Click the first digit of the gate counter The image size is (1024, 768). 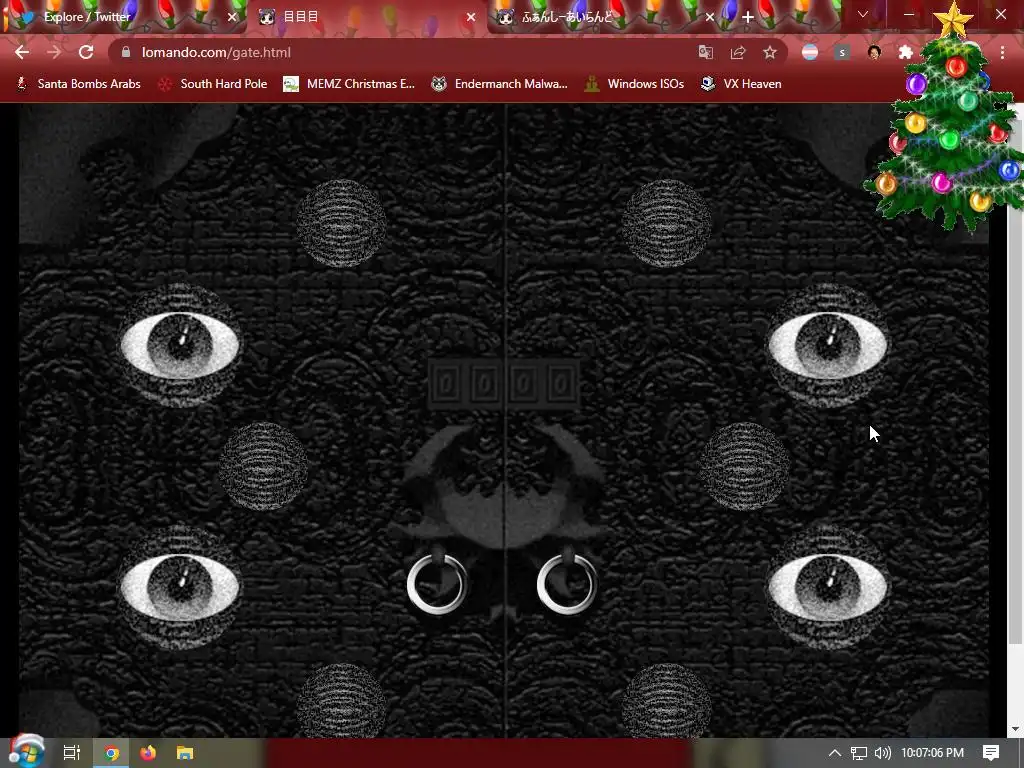point(447,384)
